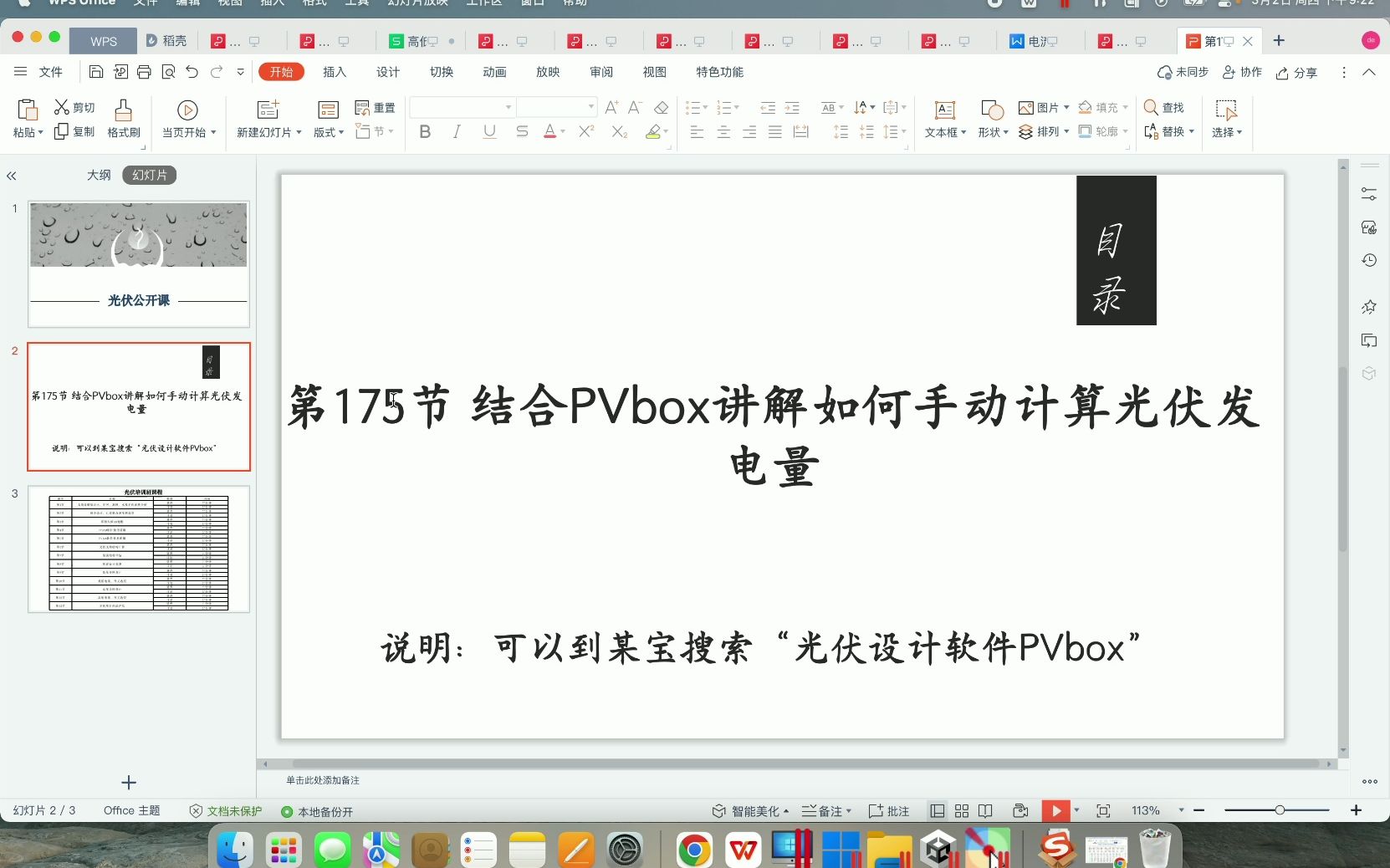The width and height of the screenshot is (1390, 868).
Task: Toggle Italic formatting
Action: pyautogui.click(x=457, y=131)
